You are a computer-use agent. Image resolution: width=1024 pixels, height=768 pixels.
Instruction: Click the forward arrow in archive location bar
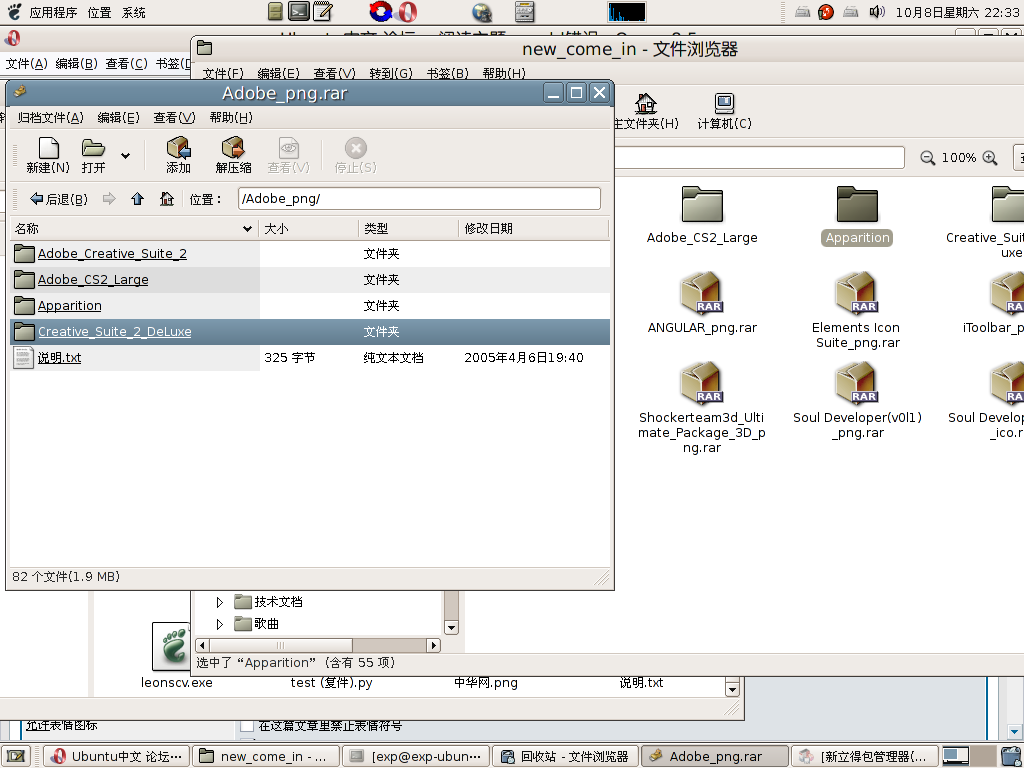tap(109, 199)
